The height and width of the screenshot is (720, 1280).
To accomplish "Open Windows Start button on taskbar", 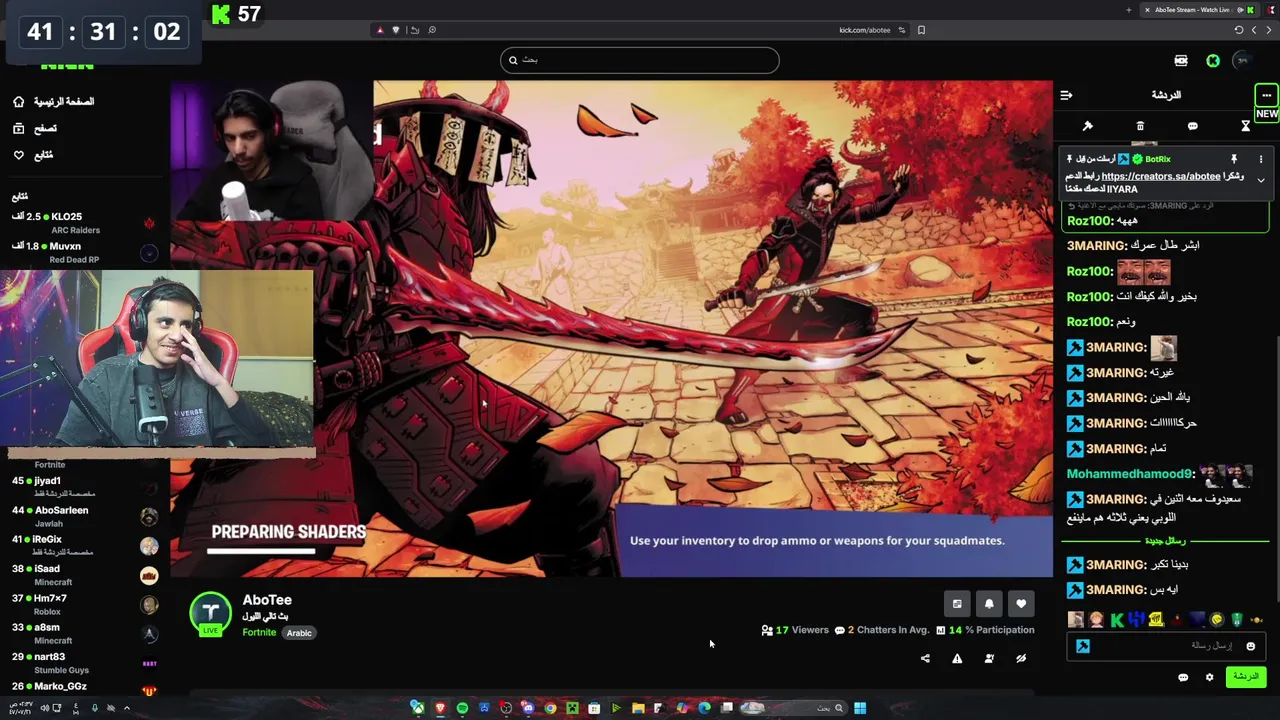I will click(860, 708).
